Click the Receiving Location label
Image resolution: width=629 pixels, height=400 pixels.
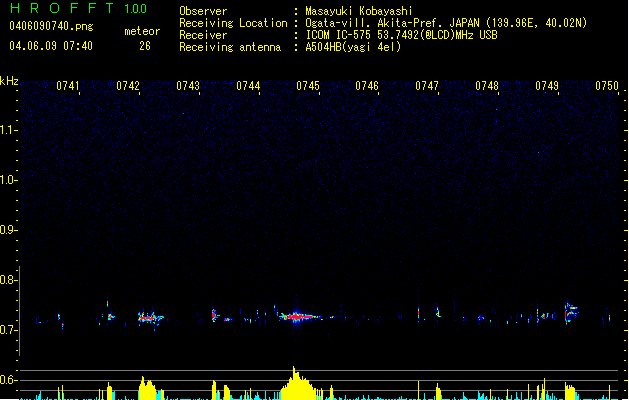coord(233,23)
